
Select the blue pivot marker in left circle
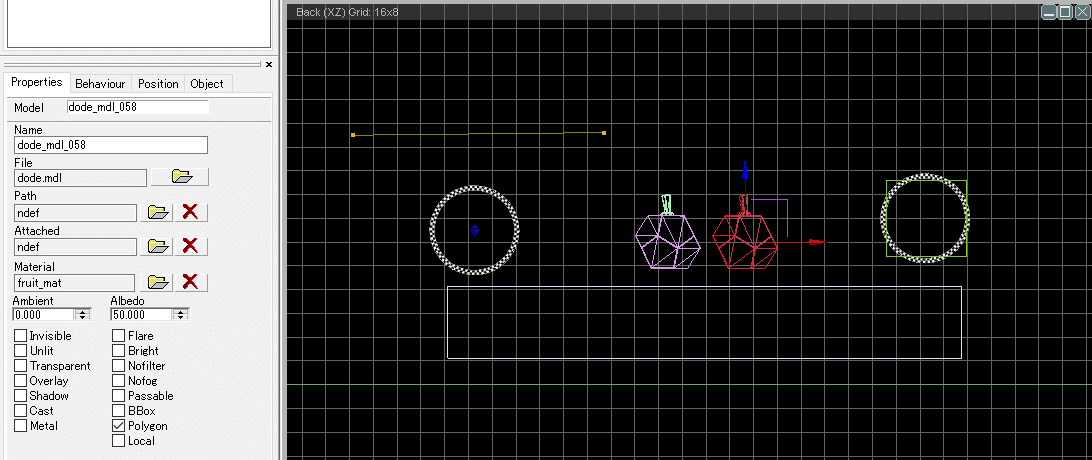(x=474, y=230)
